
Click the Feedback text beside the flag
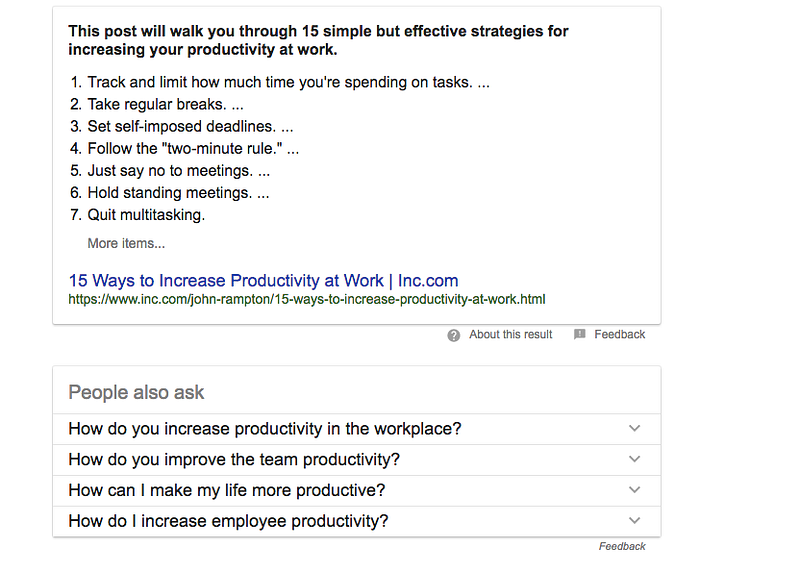click(619, 335)
